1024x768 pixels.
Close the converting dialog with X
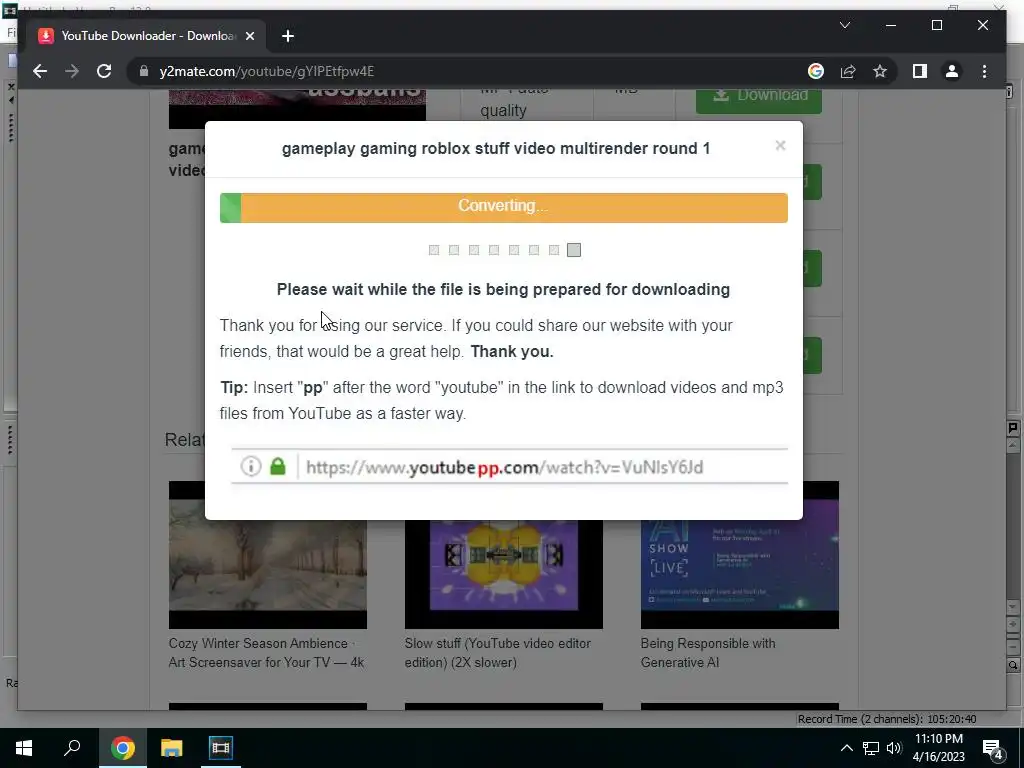coord(780,146)
